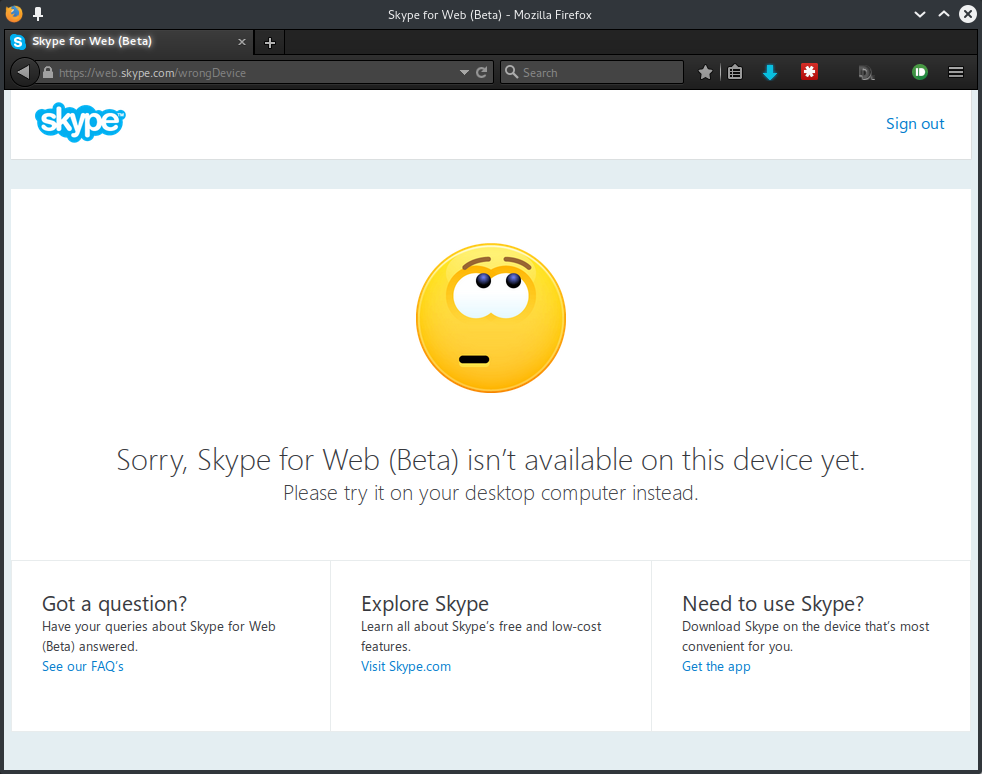Click the Skype logo
The width and height of the screenshot is (982, 774).
pos(80,122)
